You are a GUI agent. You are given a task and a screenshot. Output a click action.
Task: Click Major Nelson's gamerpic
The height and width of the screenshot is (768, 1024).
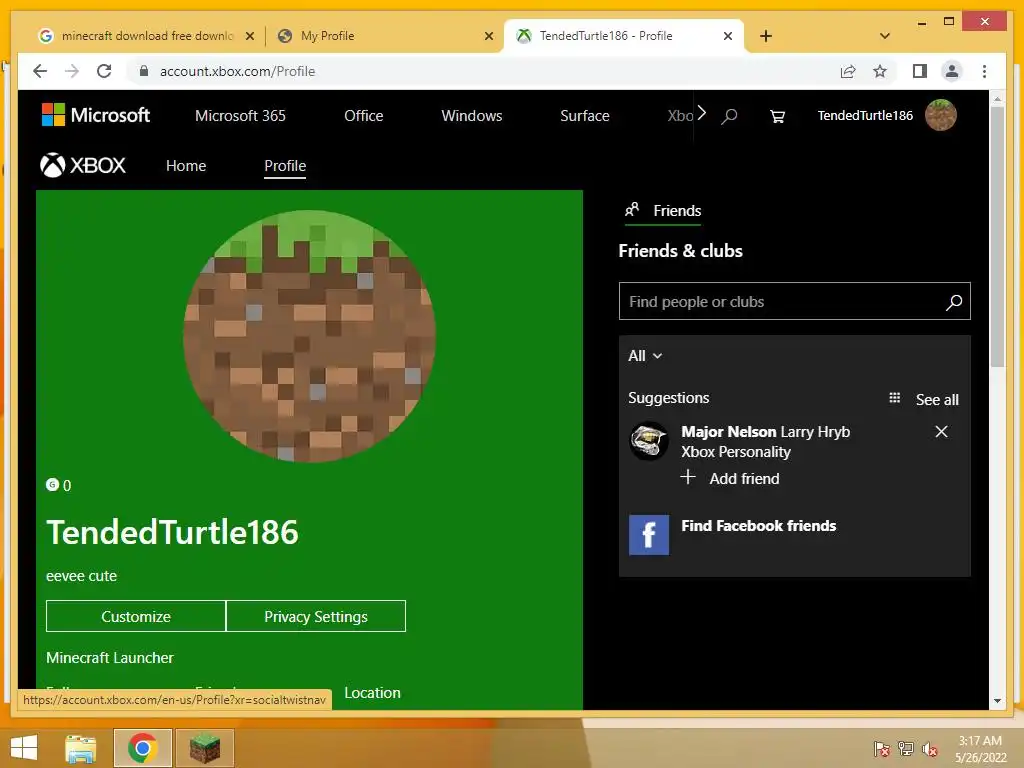[x=648, y=441]
